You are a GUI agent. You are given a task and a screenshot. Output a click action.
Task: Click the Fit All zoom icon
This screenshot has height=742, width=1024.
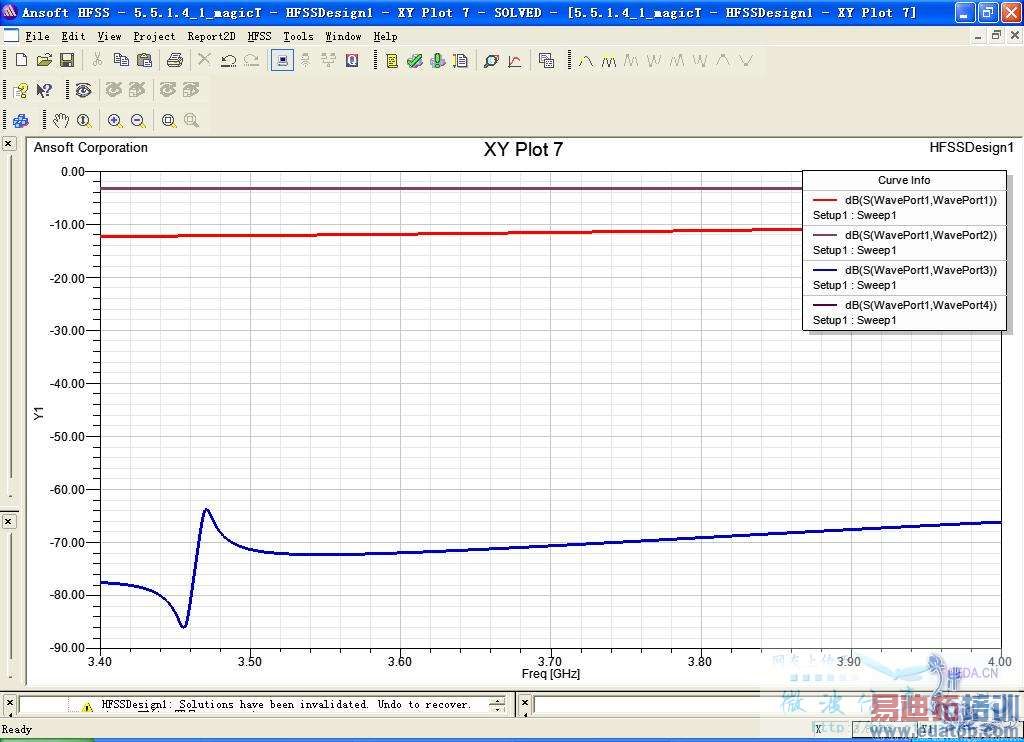(169, 121)
